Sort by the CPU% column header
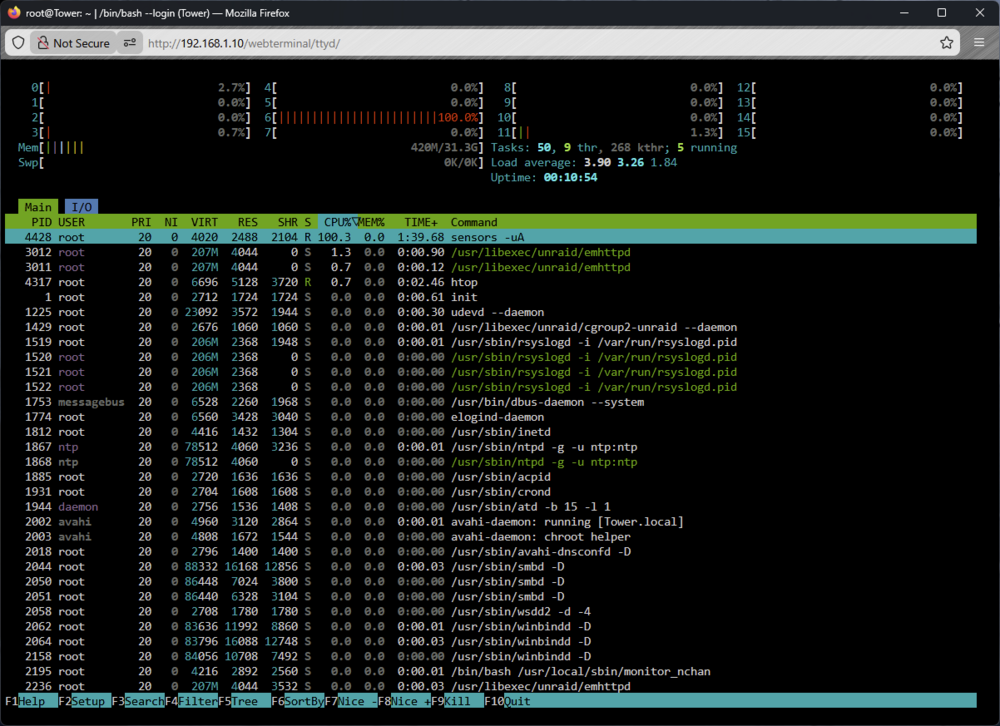1000x726 pixels. coord(337,222)
